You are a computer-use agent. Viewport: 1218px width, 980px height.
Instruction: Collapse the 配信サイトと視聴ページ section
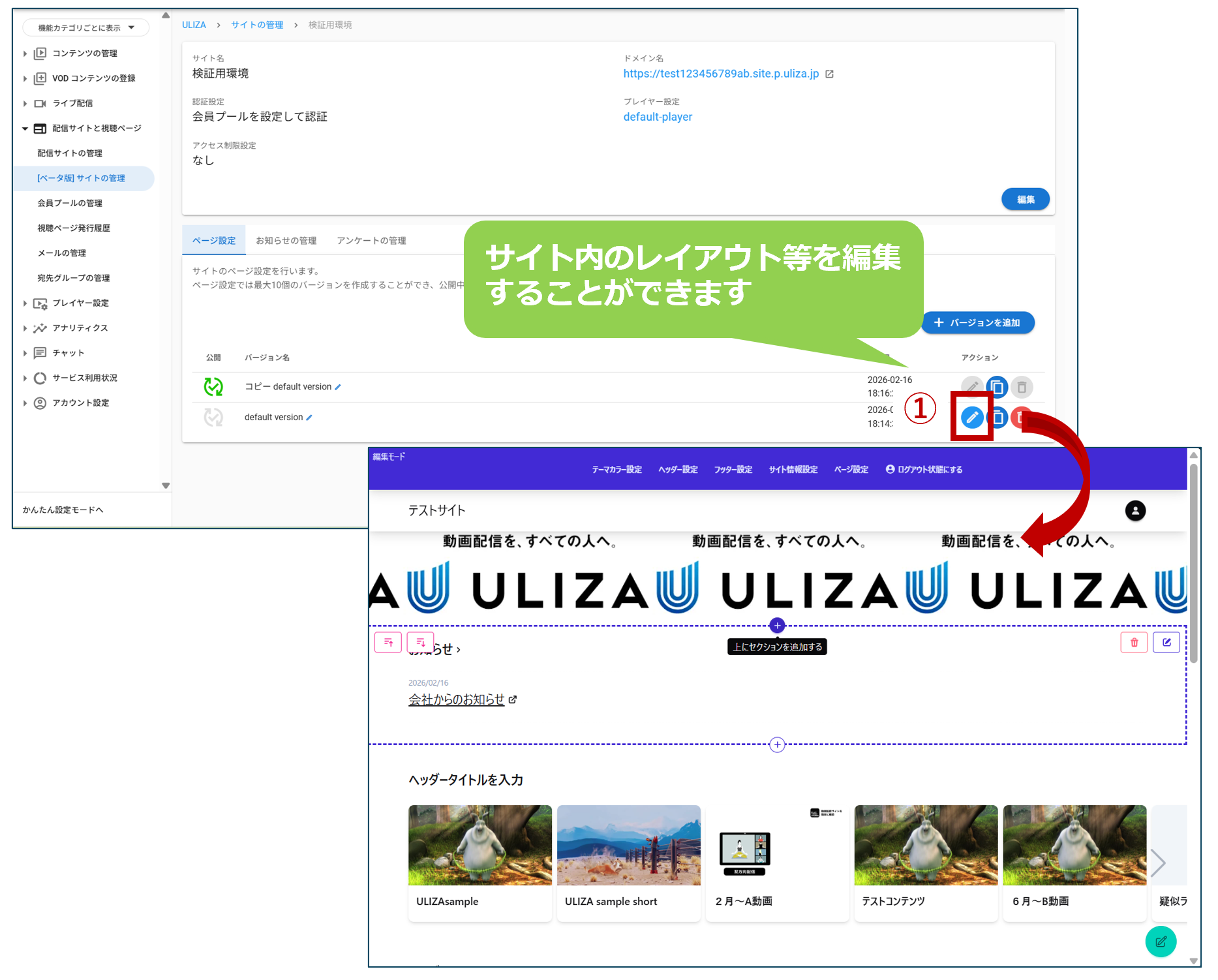25,129
